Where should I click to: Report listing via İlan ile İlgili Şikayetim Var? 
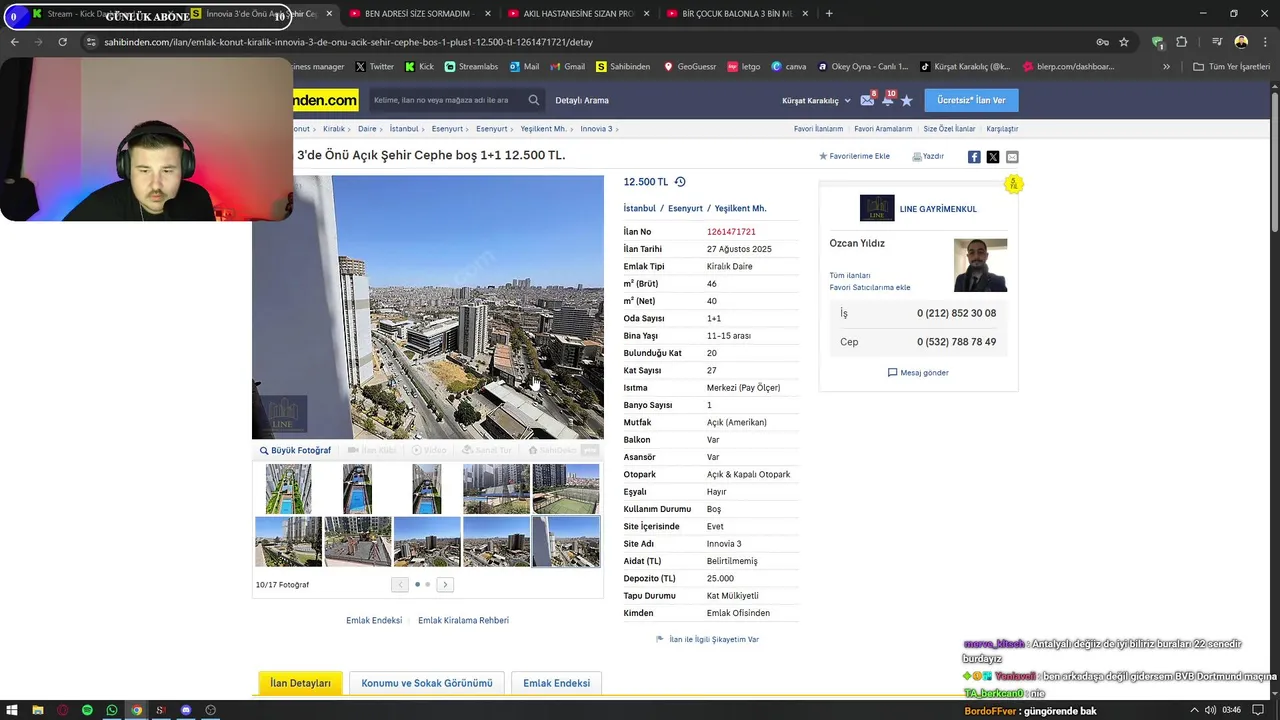click(708, 639)
